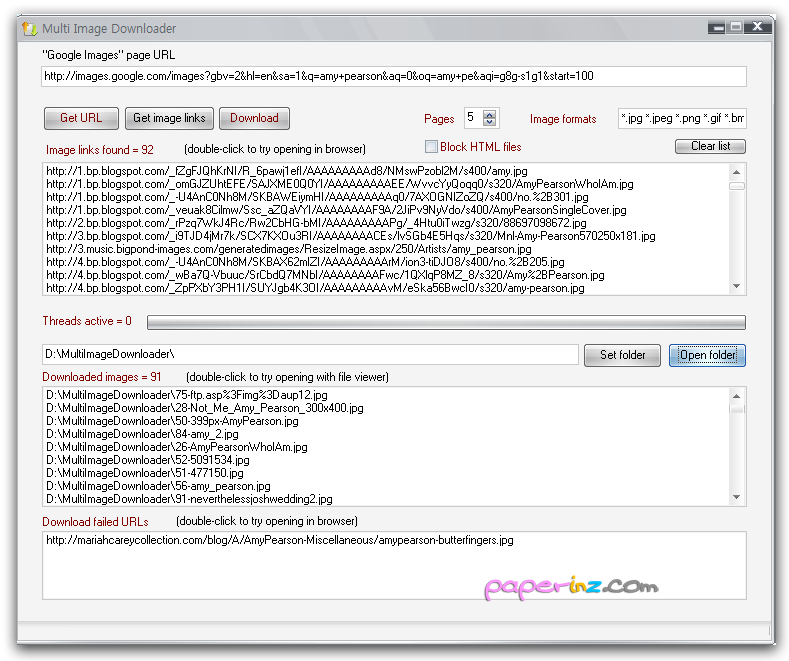Screen dimensions: 789x661
Task: Decrease the Pages spinner value
Action: pos(489,122)
